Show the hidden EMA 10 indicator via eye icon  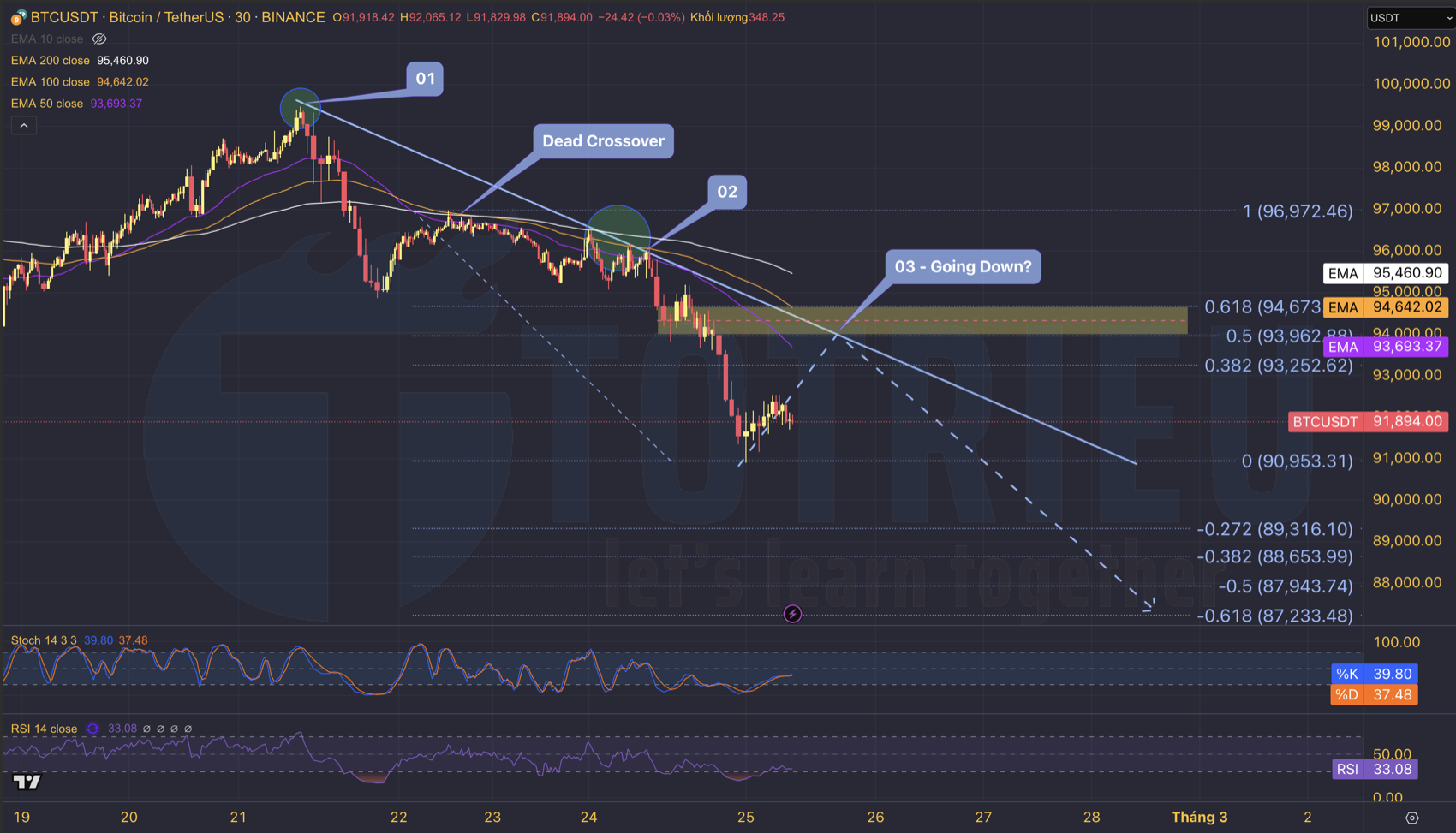coord(99,39)
